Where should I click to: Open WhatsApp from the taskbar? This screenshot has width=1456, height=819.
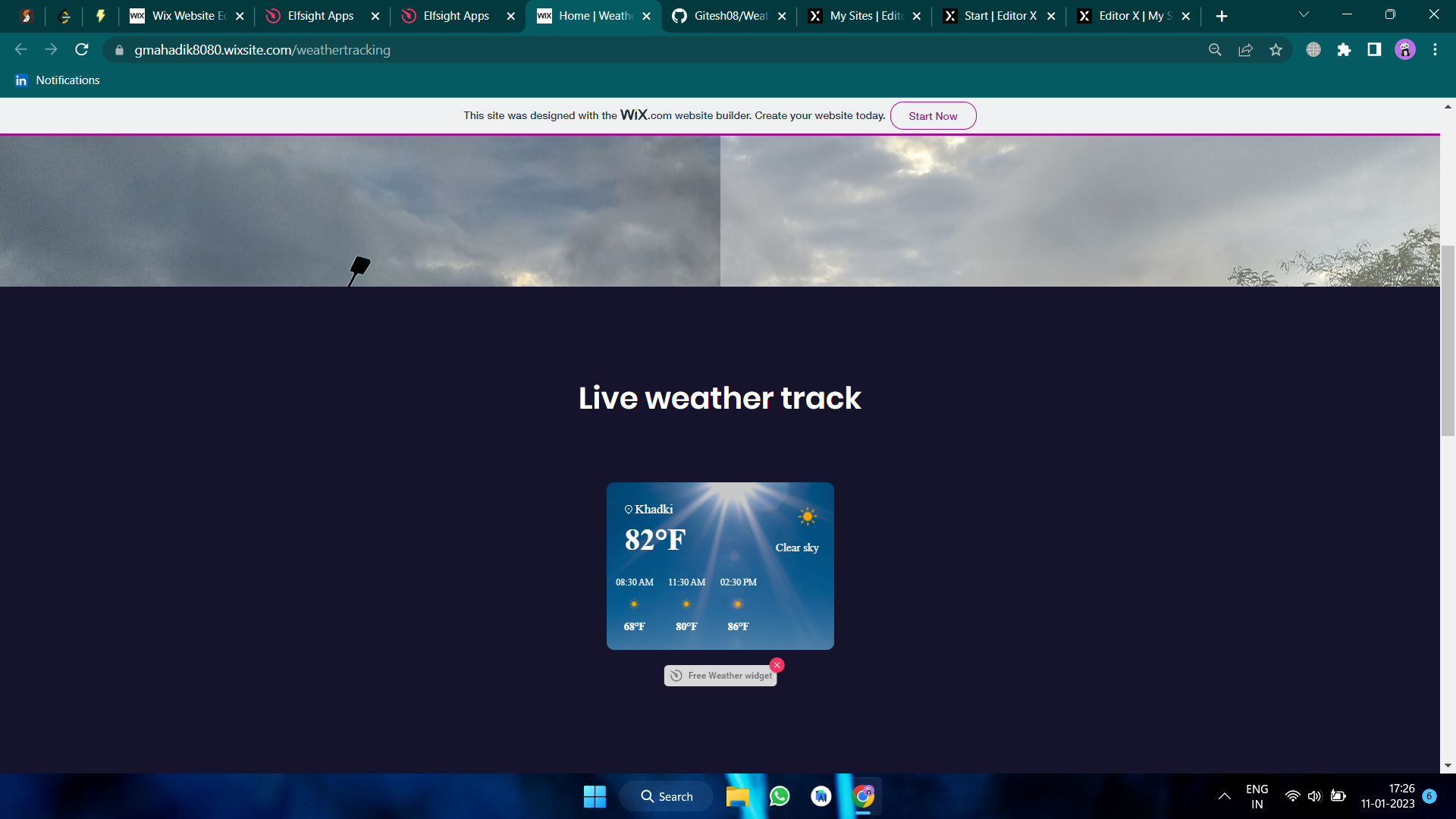coord(780,796)
